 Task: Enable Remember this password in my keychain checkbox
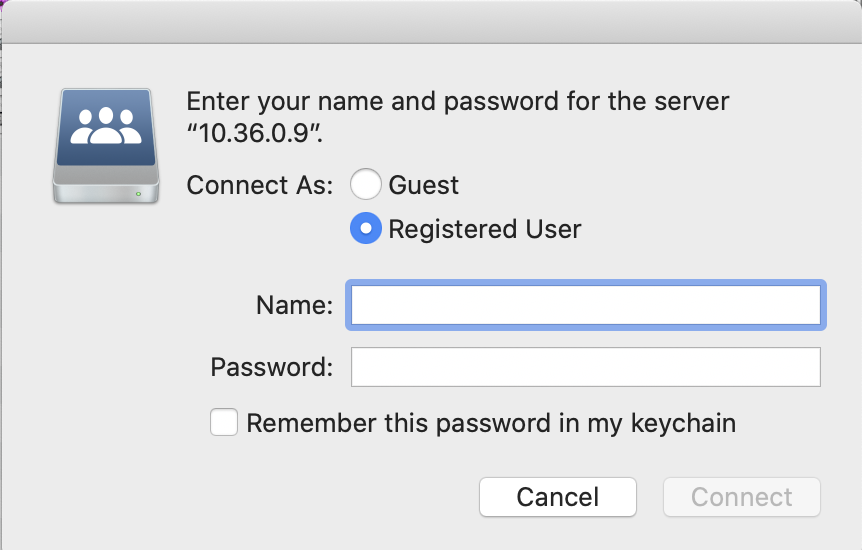(x=224, y=423)
